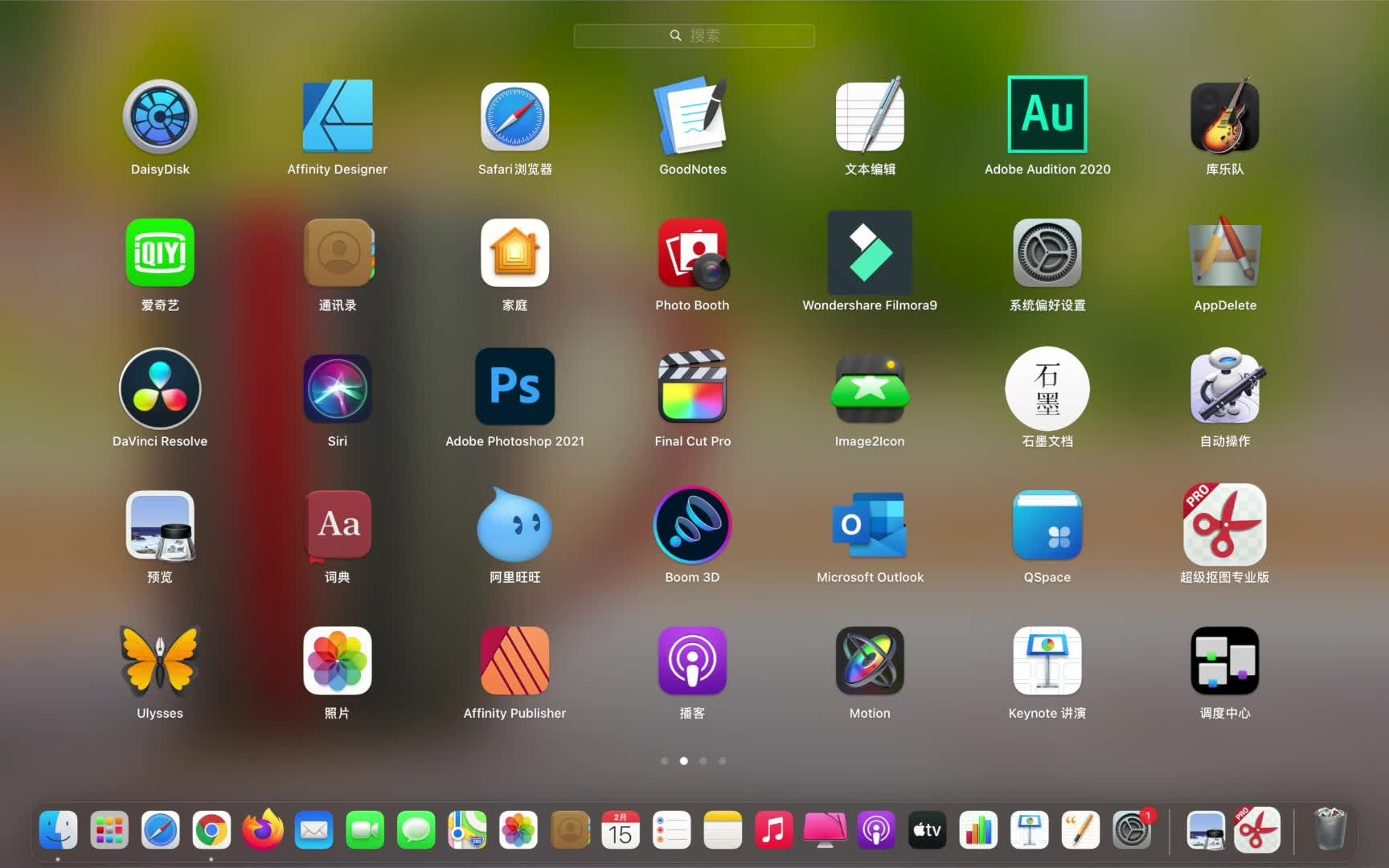1389x868 pixels.
Task: Open the pink CleanMyMac monitor icon
Action: pyautogui.click(x=825, y=829)
